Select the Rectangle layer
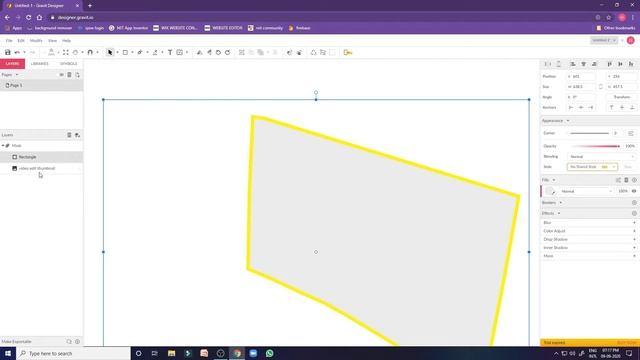This screenshot has width=640, height=360. coord(41,157)
